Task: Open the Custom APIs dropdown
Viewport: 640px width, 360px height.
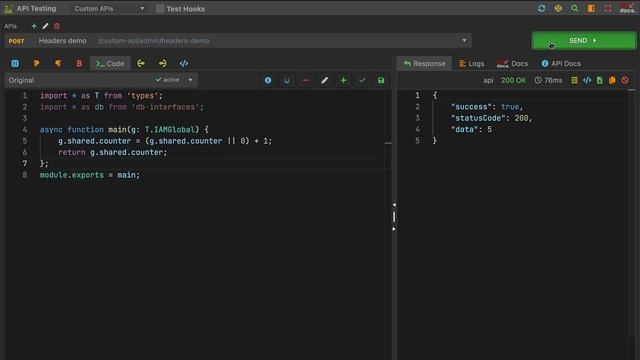Action: pos(109,9)
